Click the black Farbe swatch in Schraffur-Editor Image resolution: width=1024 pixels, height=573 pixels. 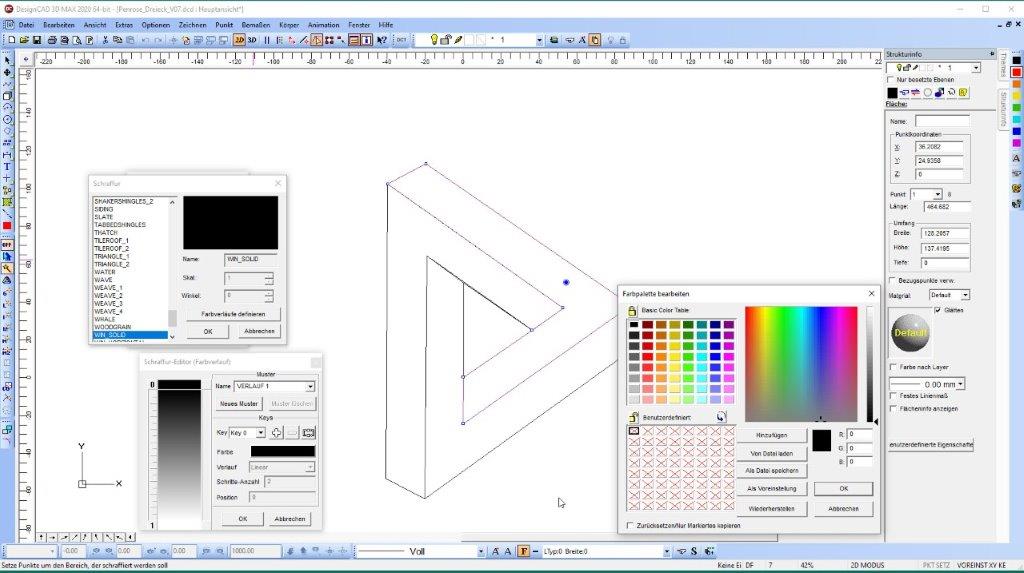pyautogui.click(x=283, y=451)
